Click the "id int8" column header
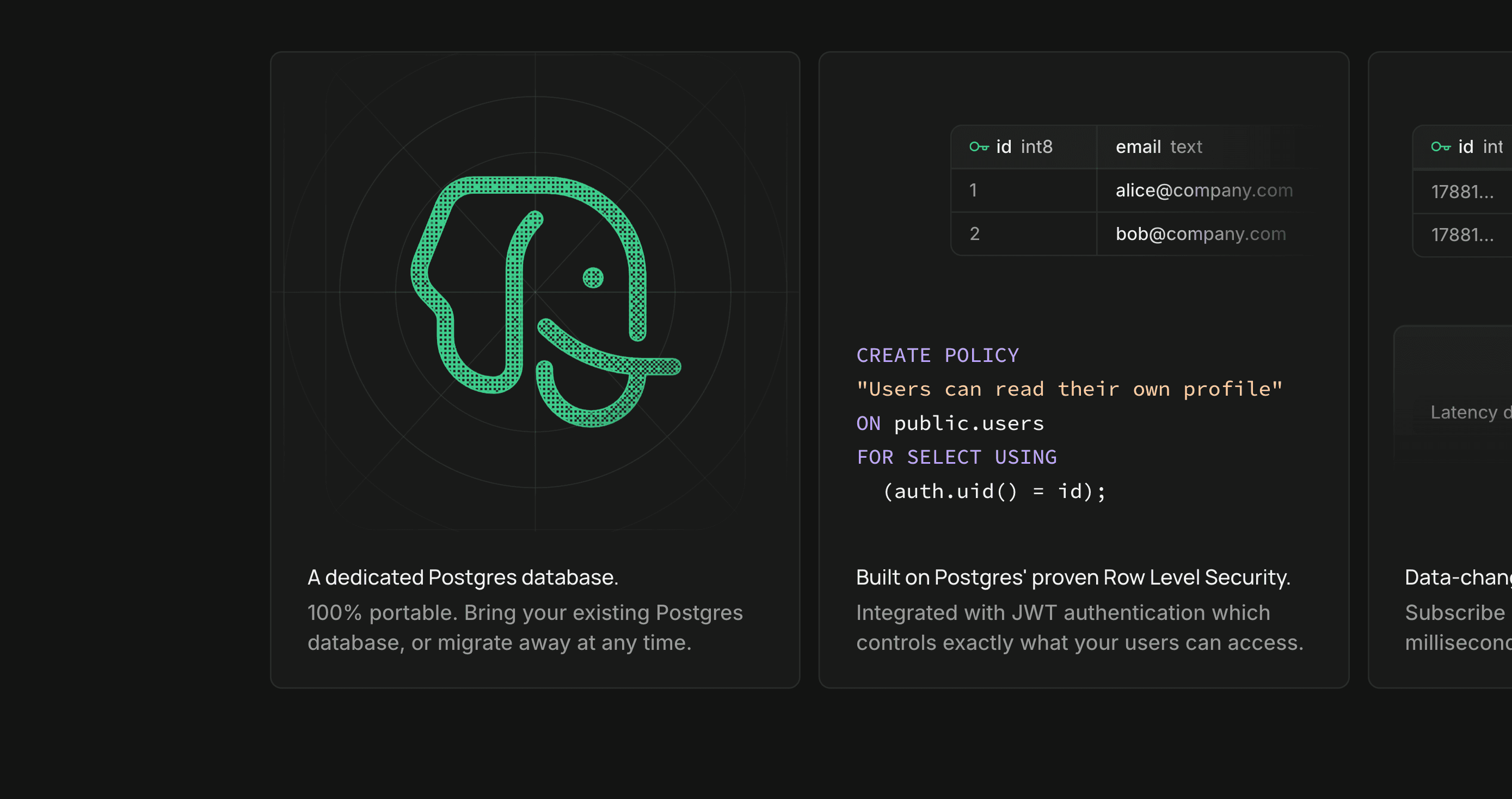1512x799 pixels. pos(1024,147)
